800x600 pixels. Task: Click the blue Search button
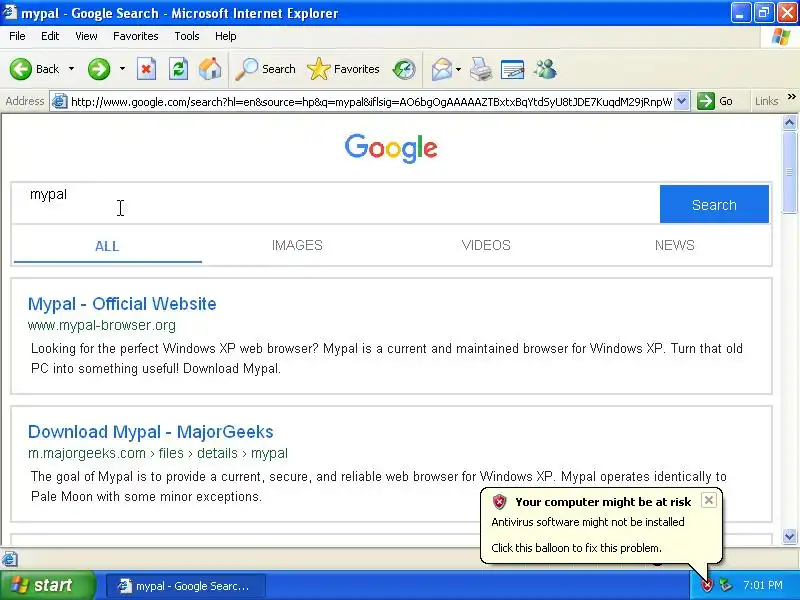(x=714, y=204)
